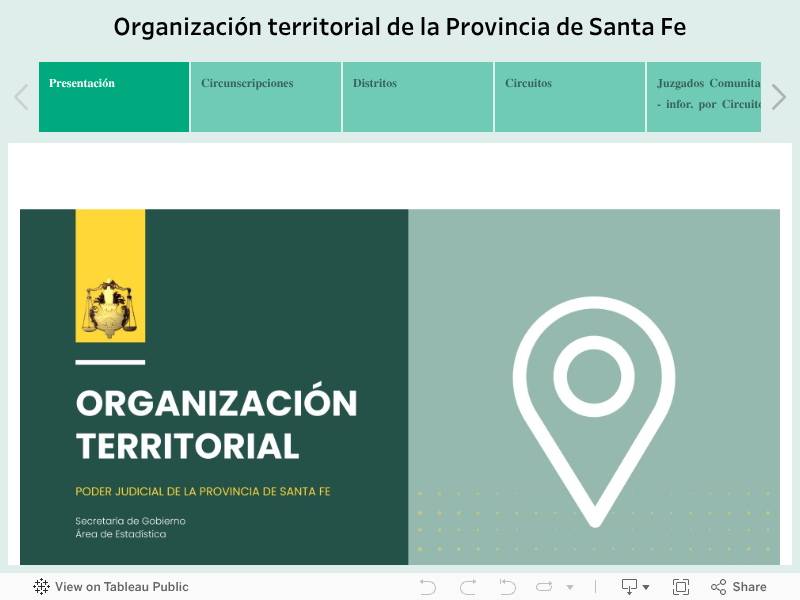Expand the refresh options dropdown arrow
Screen dimensions: 800x600
570,588
